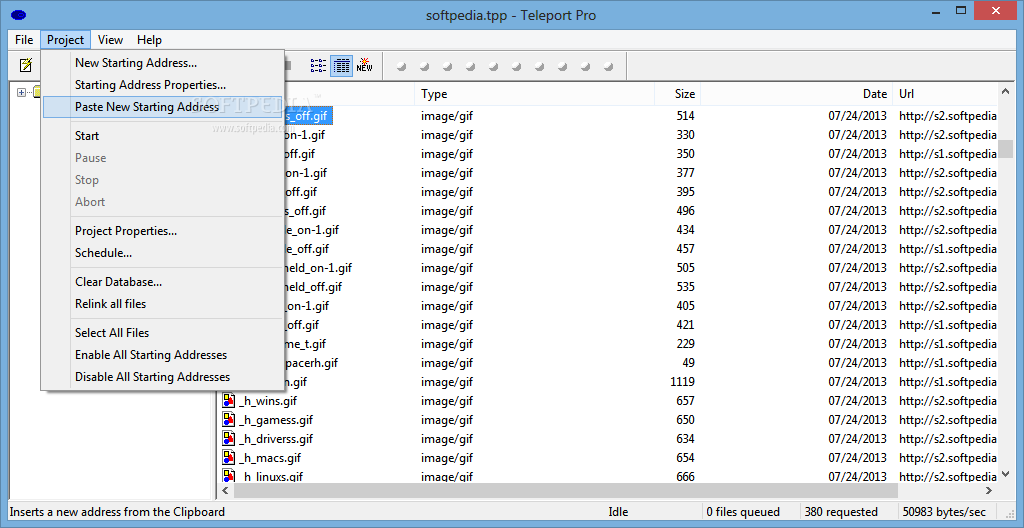The height and width of the screenshot is (528, 1024).
Task: Sort by the Url column header
Action: (945, 94)
